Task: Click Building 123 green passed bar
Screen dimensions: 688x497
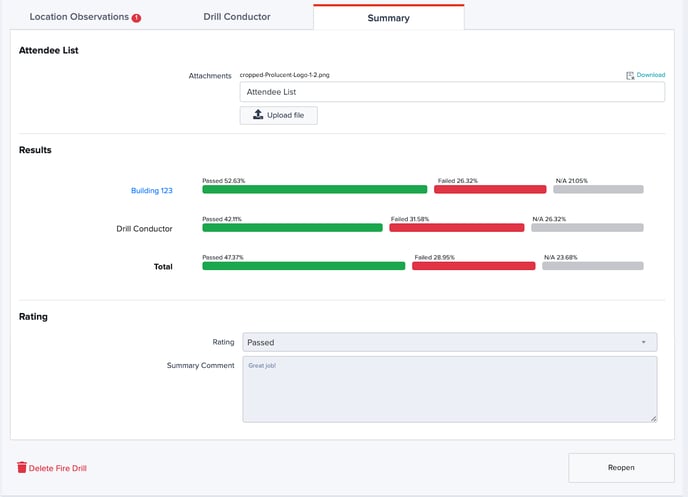Action: coord(315,190)
